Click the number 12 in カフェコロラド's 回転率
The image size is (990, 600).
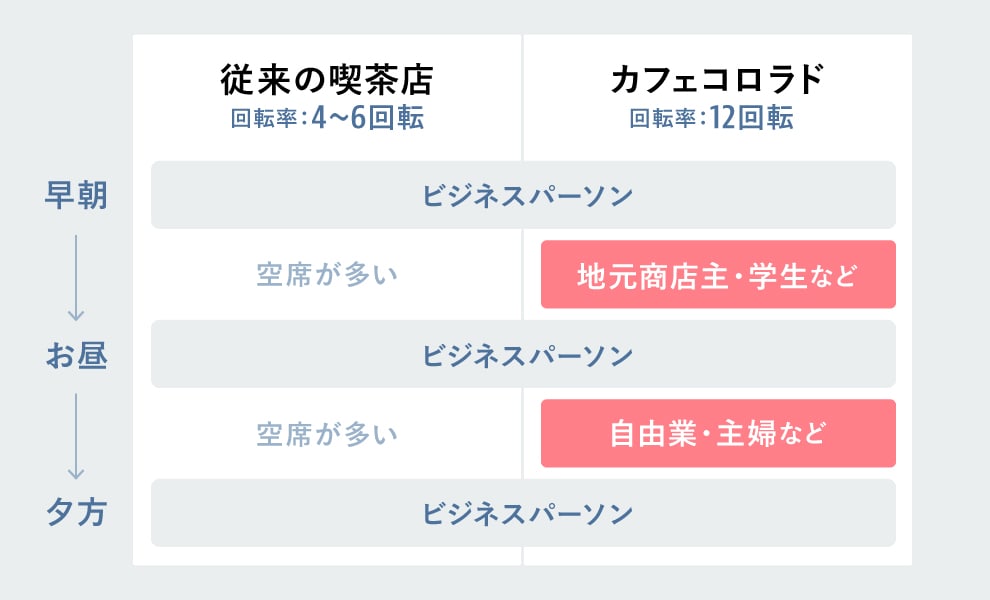723,119
